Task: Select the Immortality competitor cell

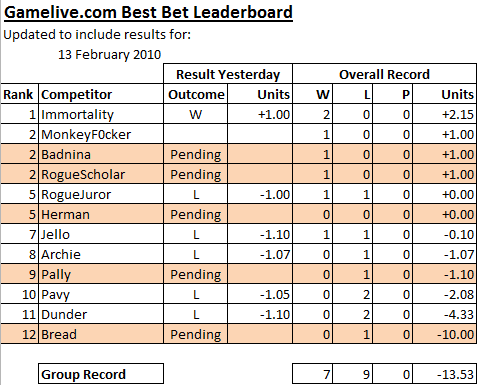Action: click(101, 114)
